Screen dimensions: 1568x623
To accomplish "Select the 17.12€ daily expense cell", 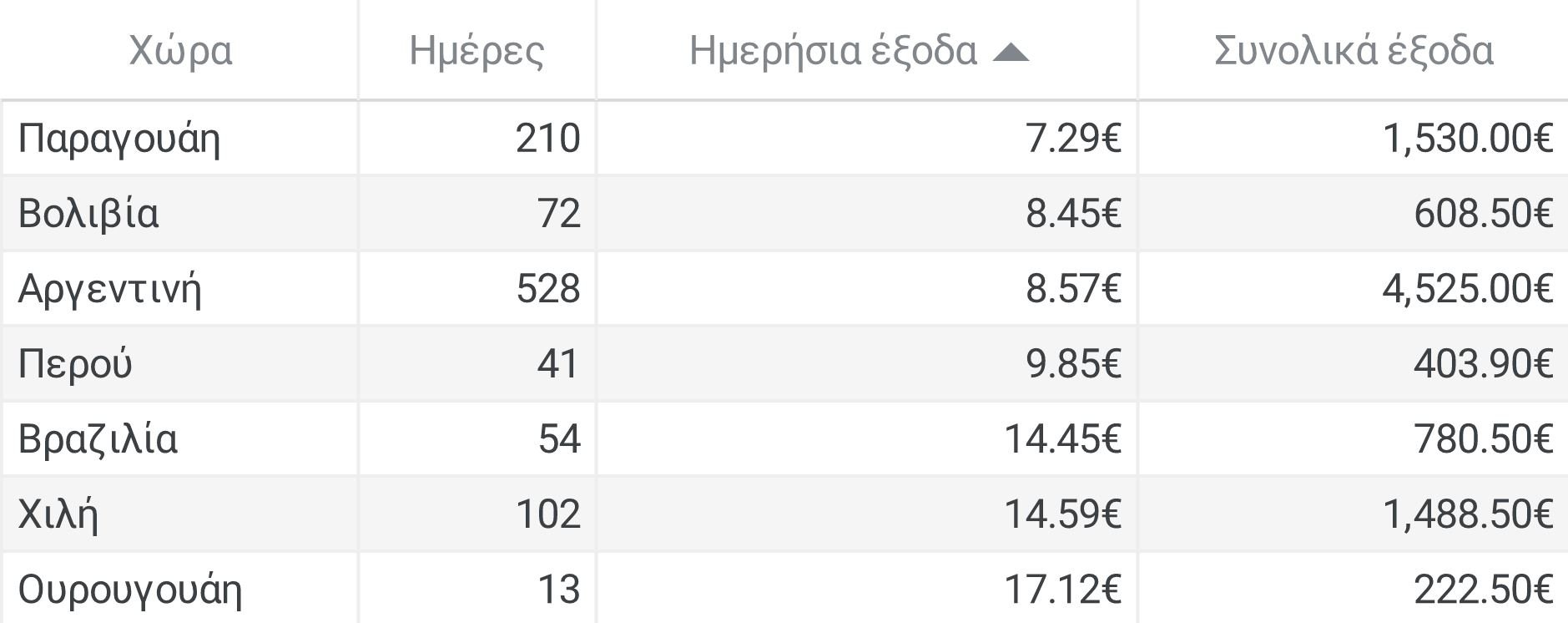I will tap(1062, 590).
